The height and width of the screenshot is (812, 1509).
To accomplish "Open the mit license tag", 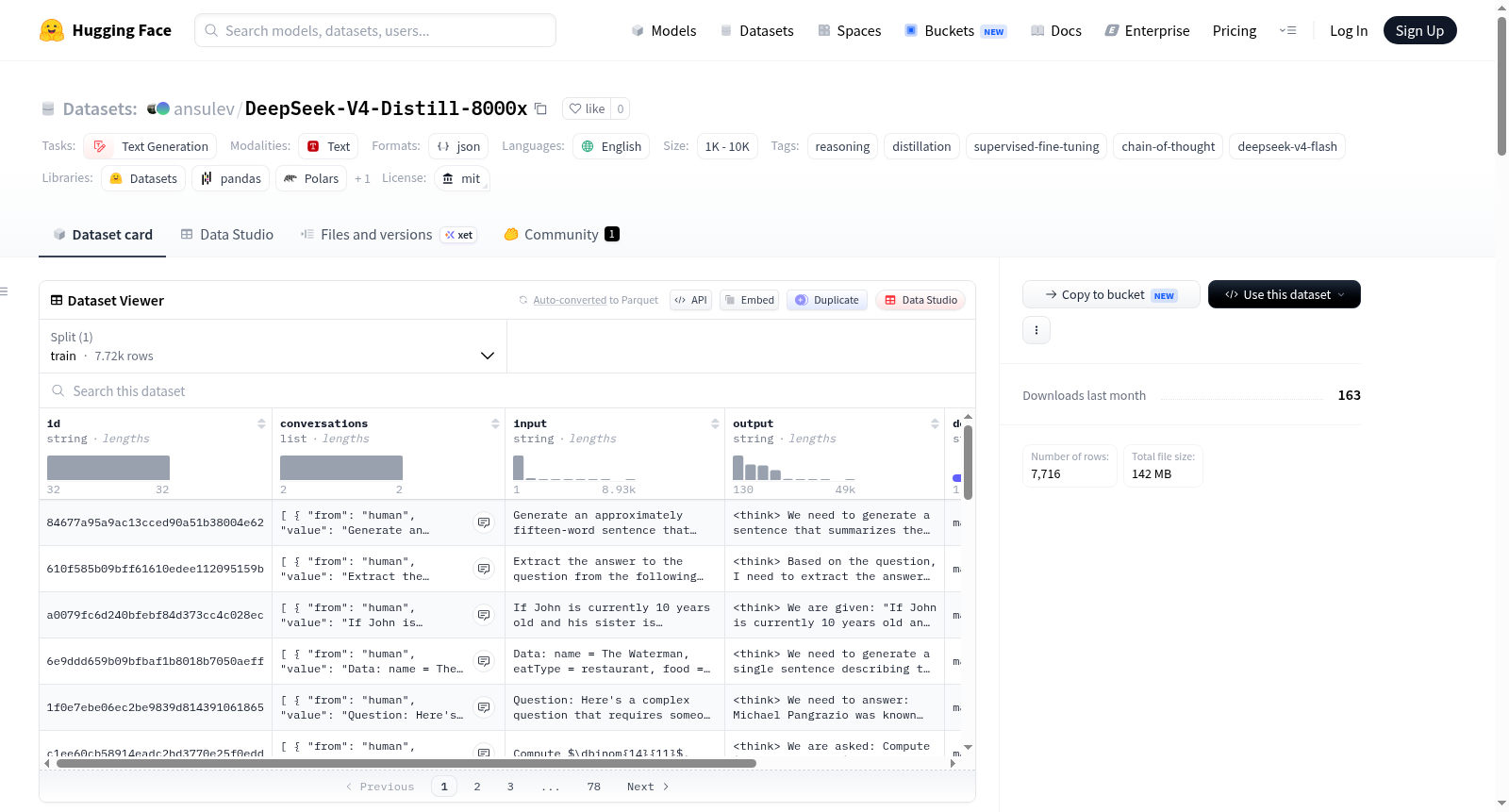I will click(x=462, y=178).
